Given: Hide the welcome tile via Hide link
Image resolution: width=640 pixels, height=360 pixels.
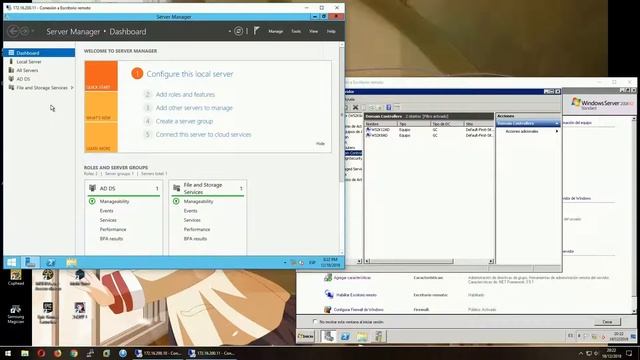Looking at the screenshot, I should coord(320,144).
